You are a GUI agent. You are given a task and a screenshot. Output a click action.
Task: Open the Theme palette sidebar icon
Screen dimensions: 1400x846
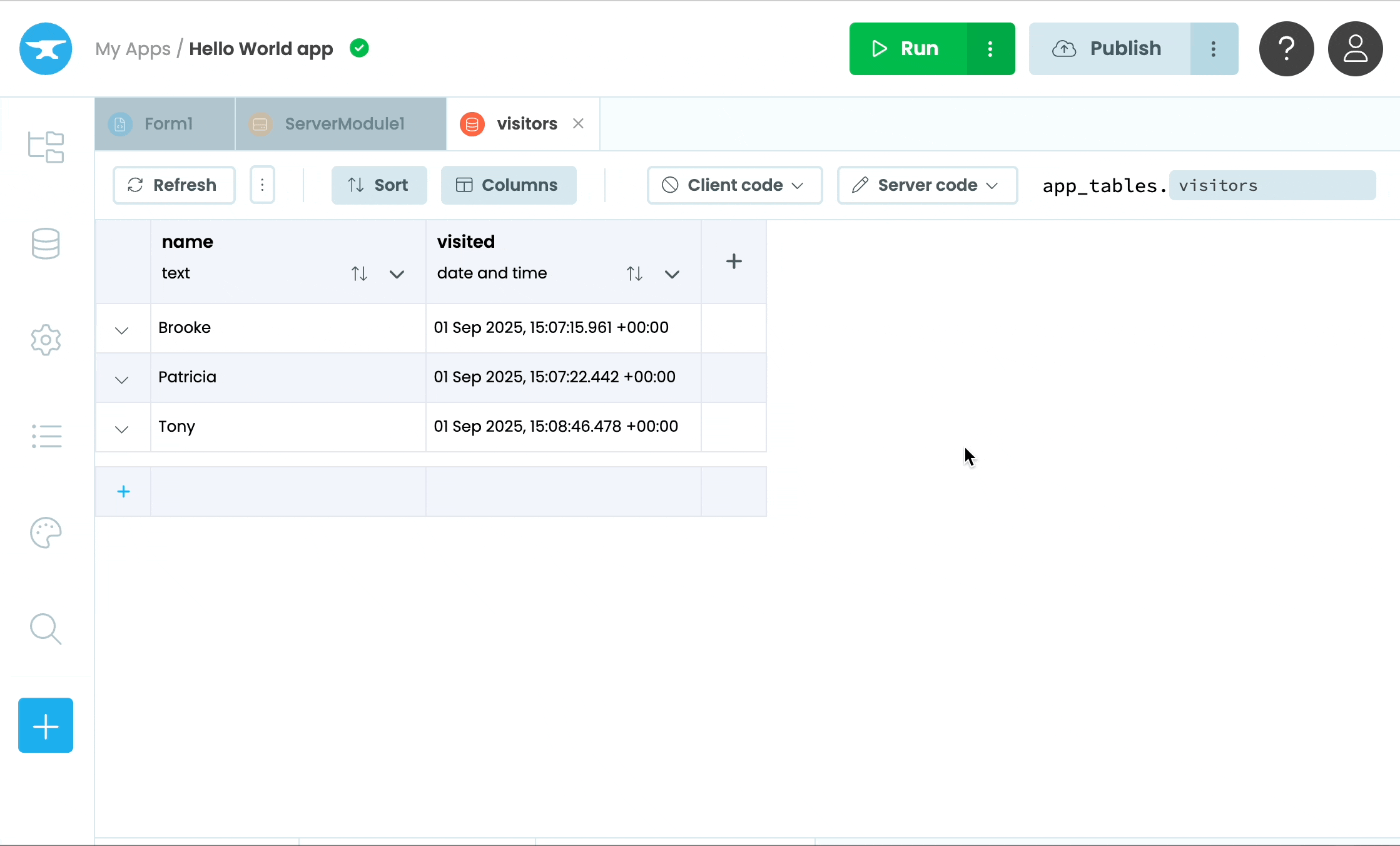click(46, 533)
